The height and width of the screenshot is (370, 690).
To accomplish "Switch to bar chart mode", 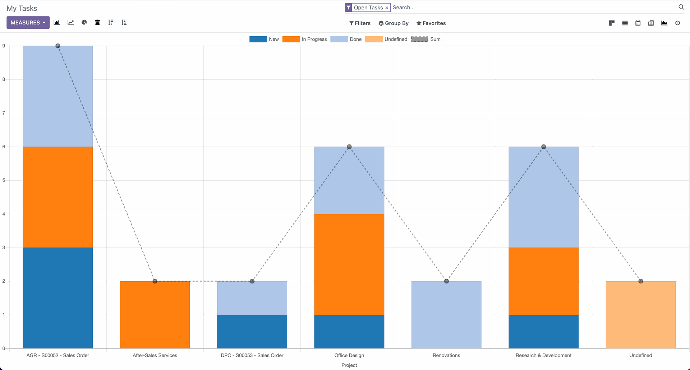I will click(x=57, y=23).
